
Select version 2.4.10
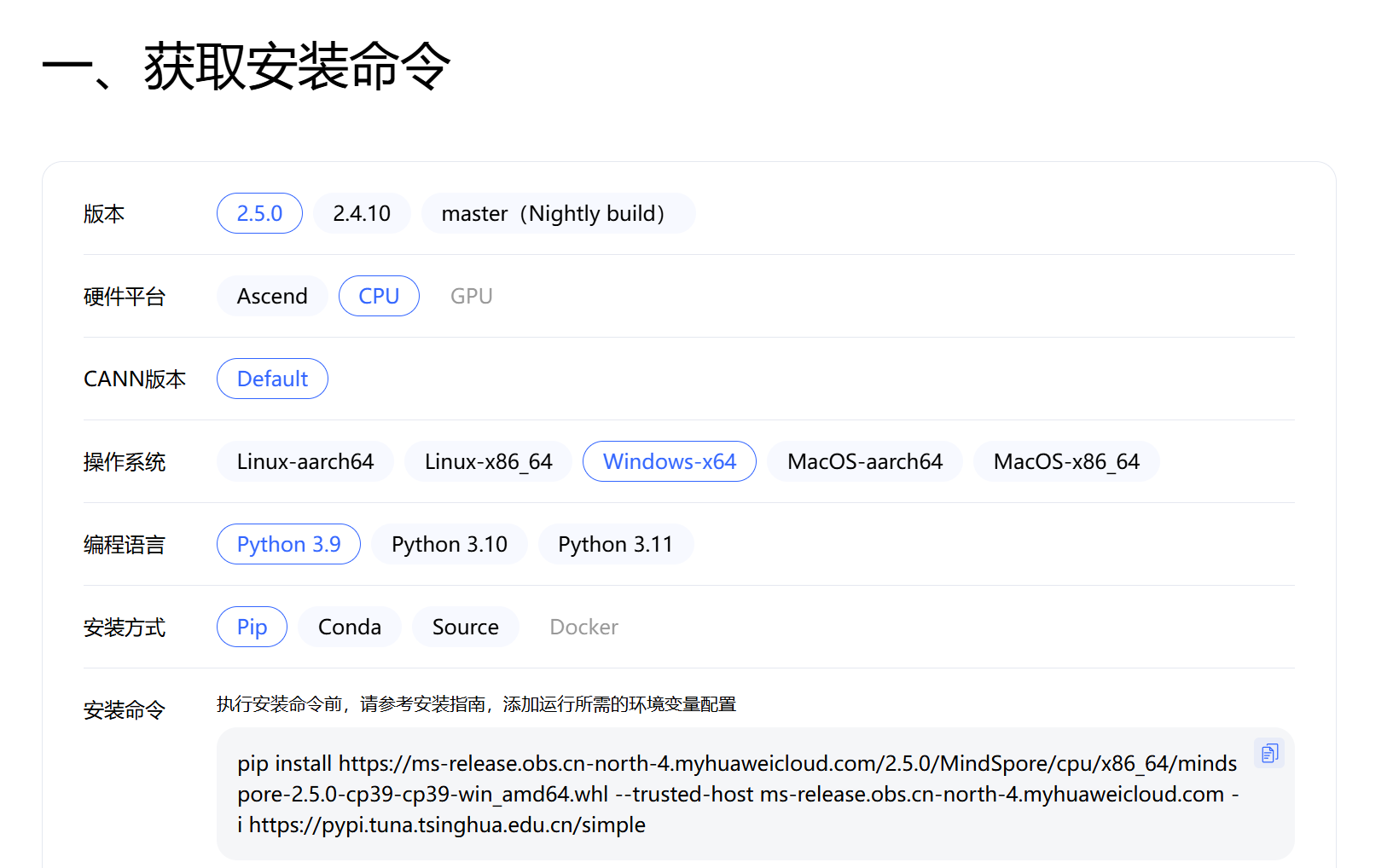click(x=362, y=213)
